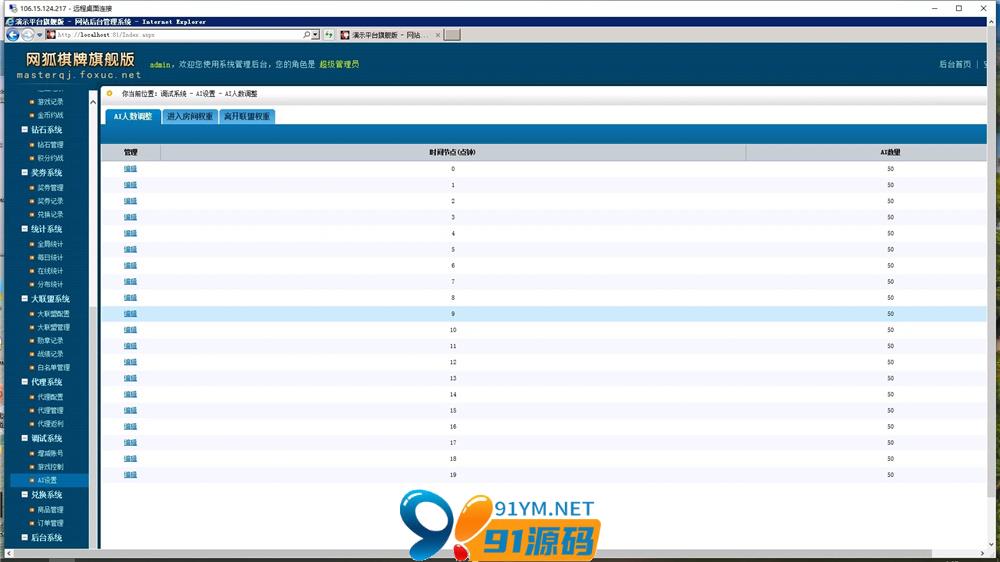Open 游戏记录 in the sidebar

coord(50,102)
